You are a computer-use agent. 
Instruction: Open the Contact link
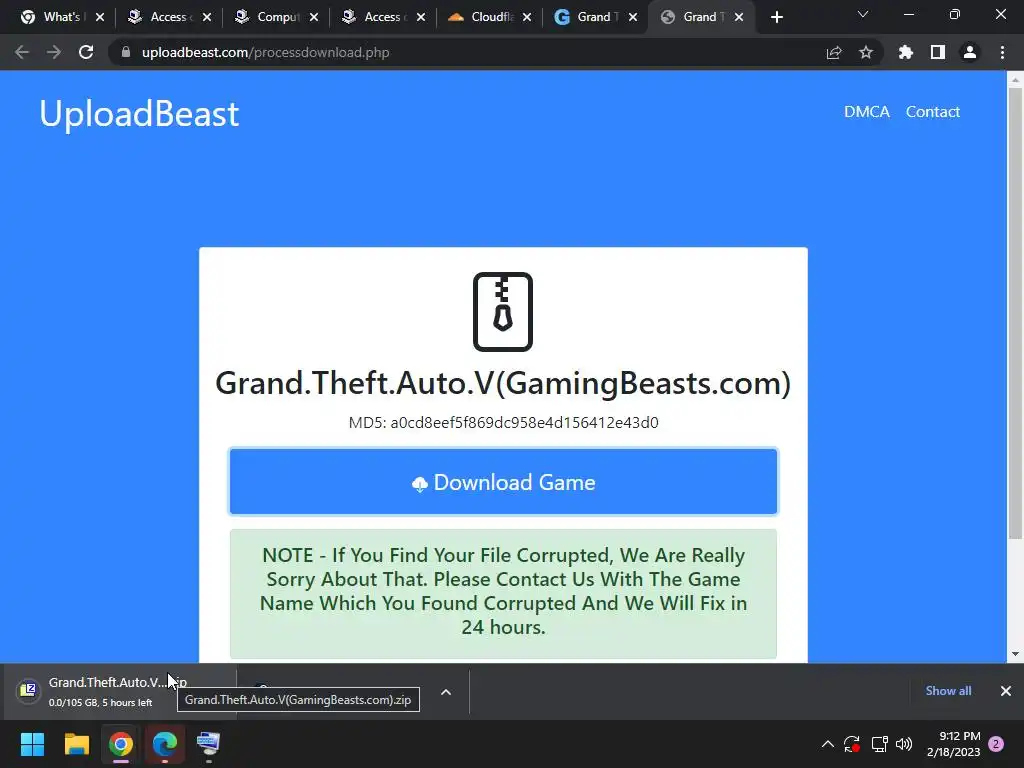click(x=933, y=112)
